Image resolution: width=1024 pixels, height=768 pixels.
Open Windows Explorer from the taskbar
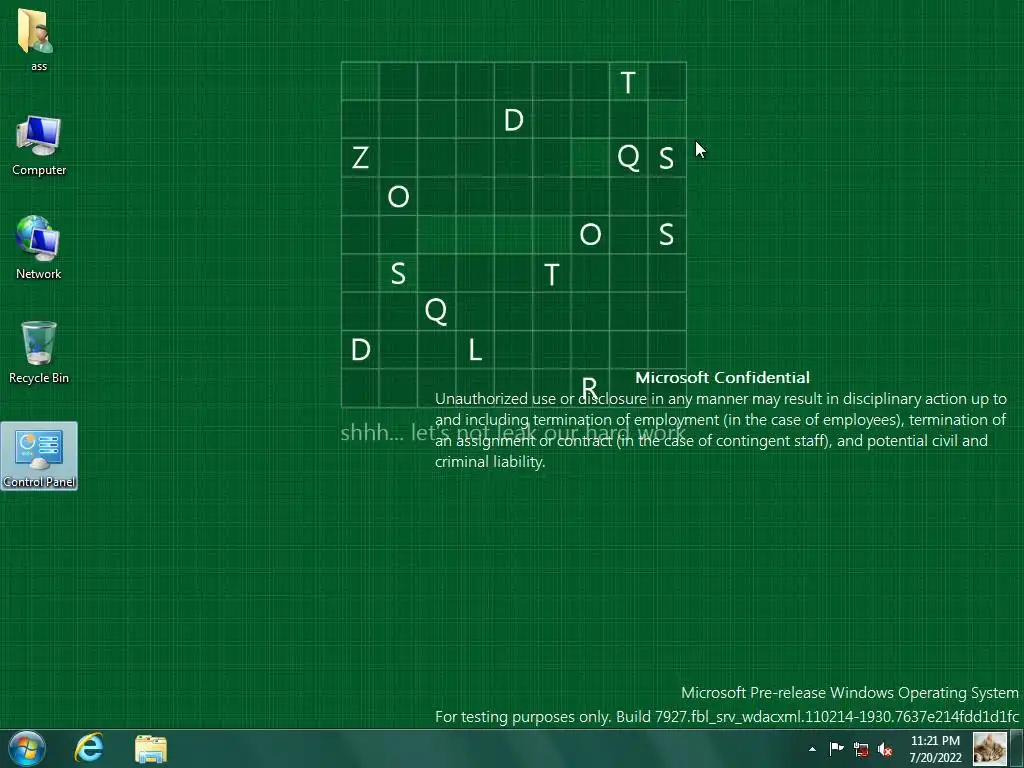pyautogui.click(x=151, y=749)
